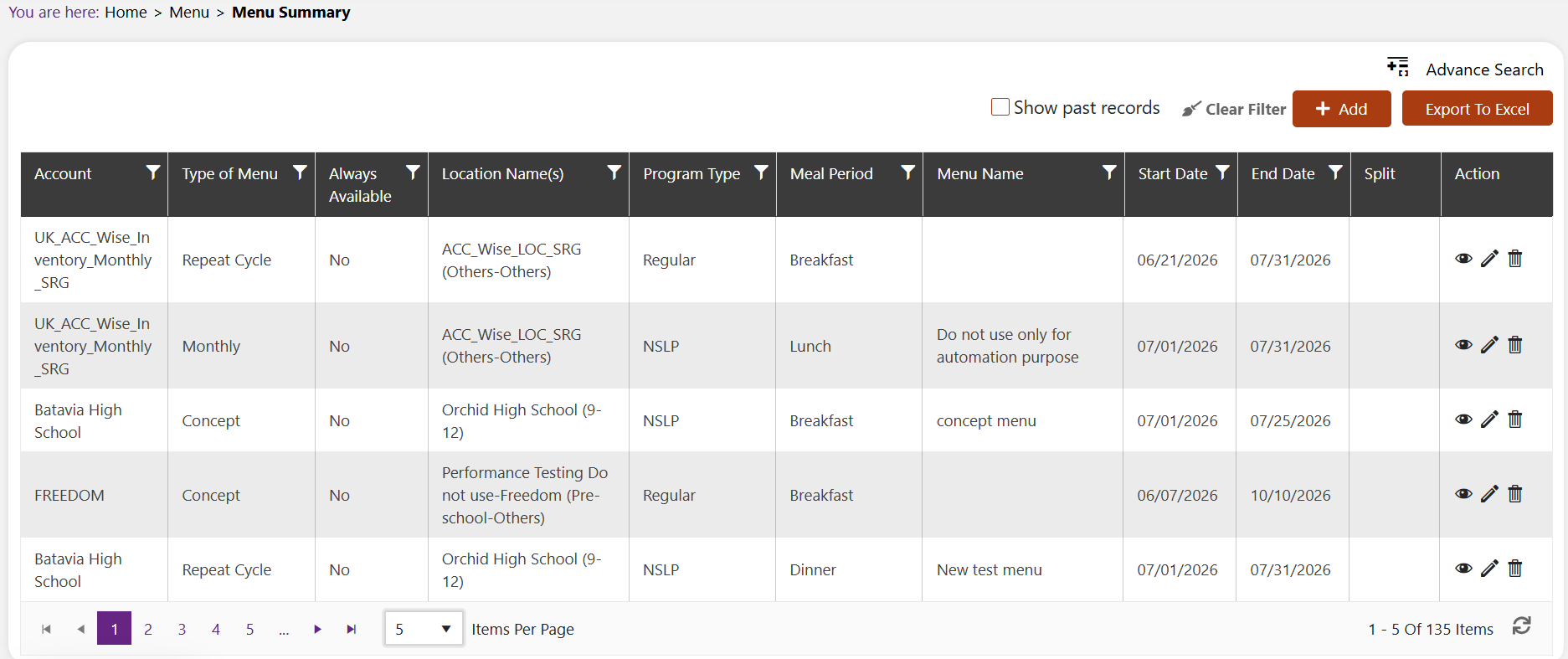
Task: Refresh the grid with the reload icon
Action: [x=1522, y=626]
